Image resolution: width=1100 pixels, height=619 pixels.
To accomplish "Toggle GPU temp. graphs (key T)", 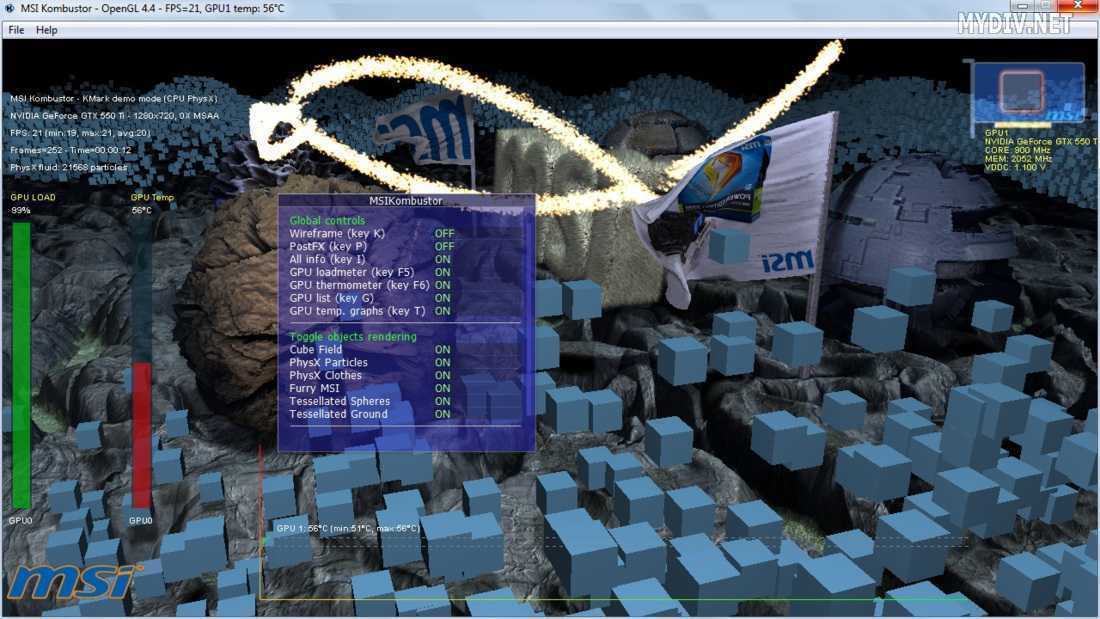I will [442, 311].
